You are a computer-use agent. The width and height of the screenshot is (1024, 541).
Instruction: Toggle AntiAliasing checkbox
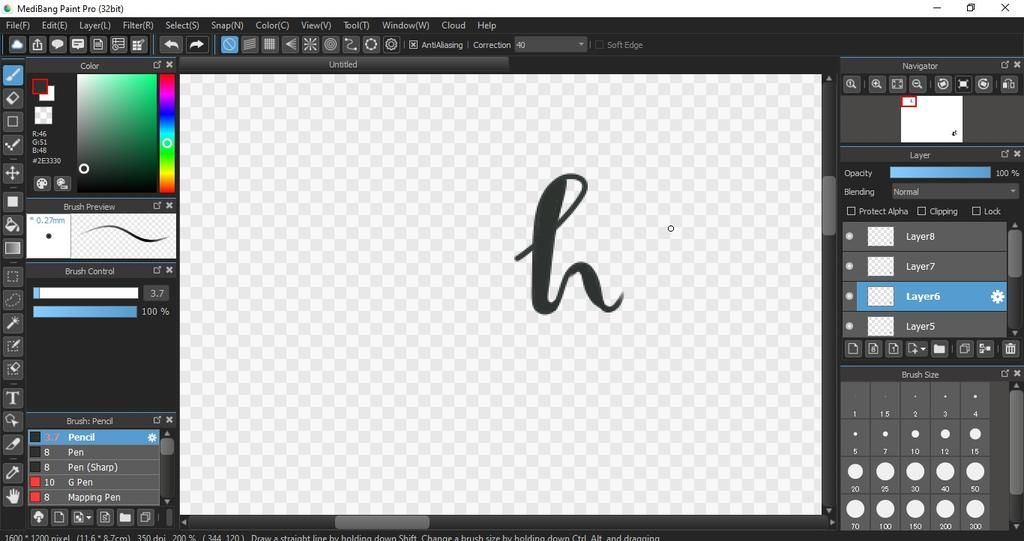pyautogui.click(x=413, y=44)
